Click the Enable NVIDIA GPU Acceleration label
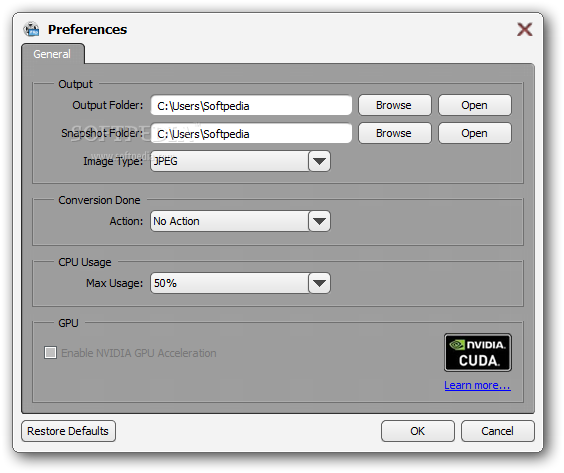The width and height of the screenshot is (564, 473). pos(139,353)
